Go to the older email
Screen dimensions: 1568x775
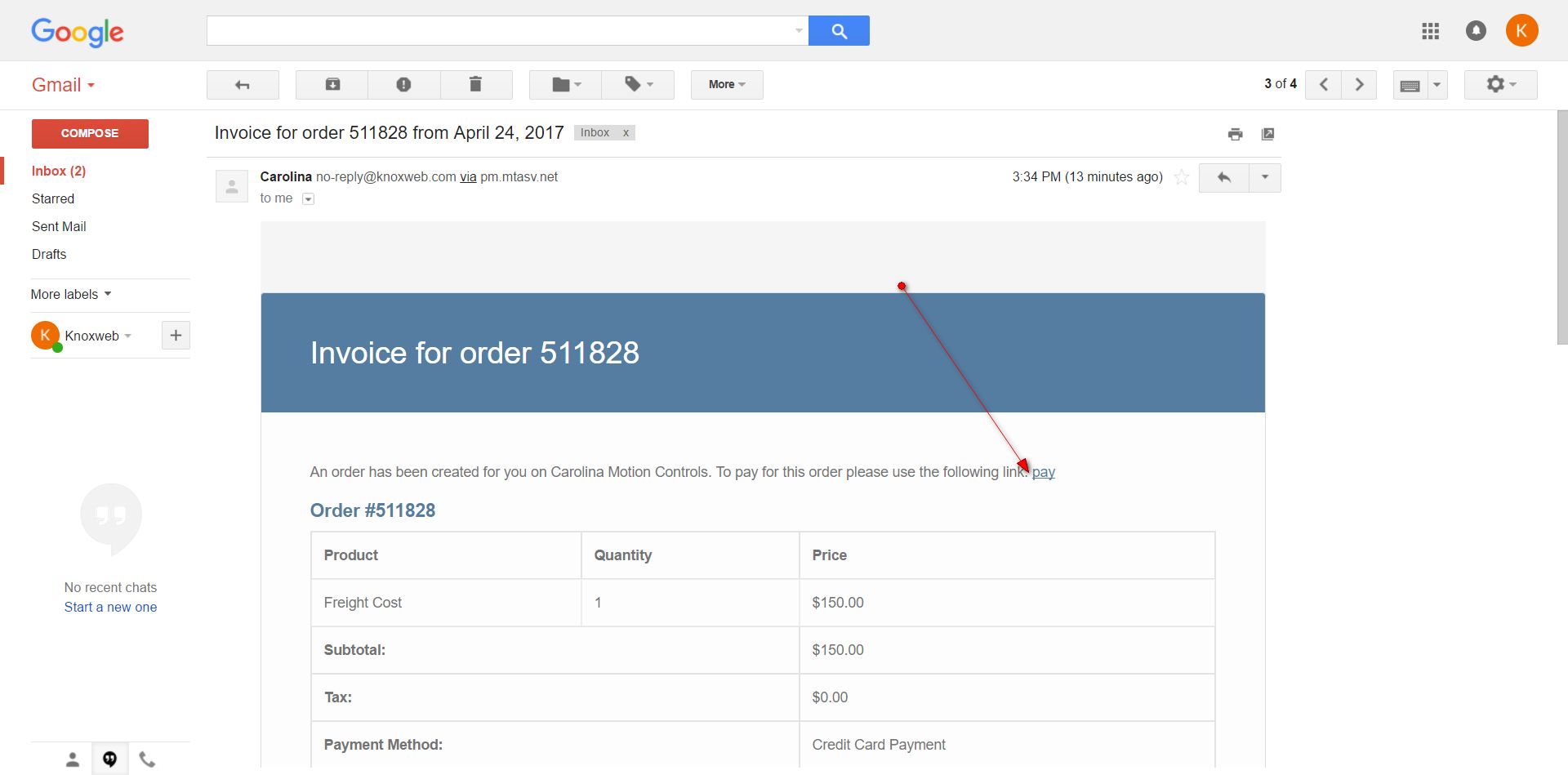[x=1359, y=85]
